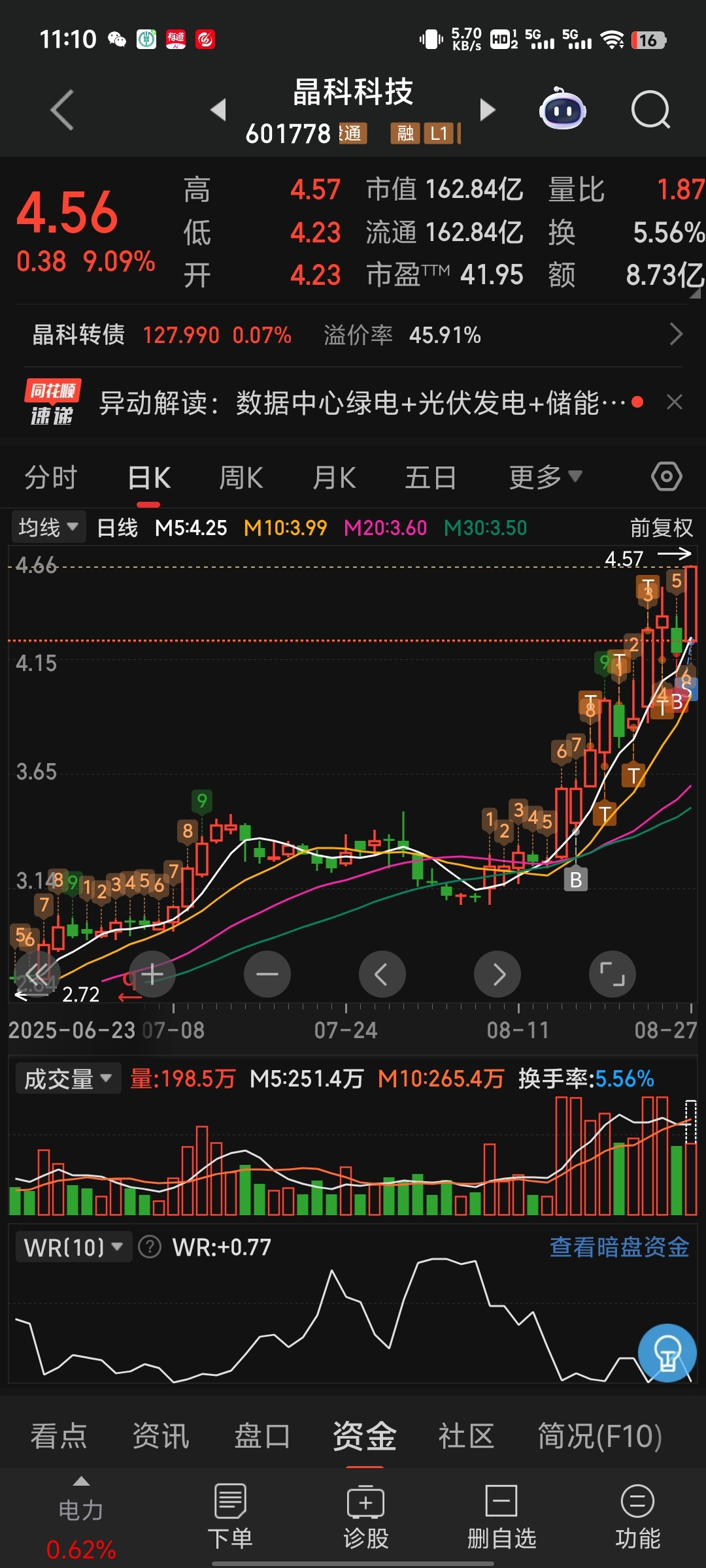Go back with the left arrow
706x1568 pixels.
coord(62,110)
